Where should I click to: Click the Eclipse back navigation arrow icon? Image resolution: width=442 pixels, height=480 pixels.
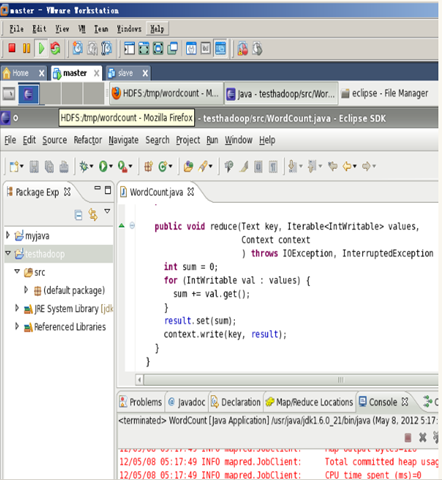(x=347, y=166)
